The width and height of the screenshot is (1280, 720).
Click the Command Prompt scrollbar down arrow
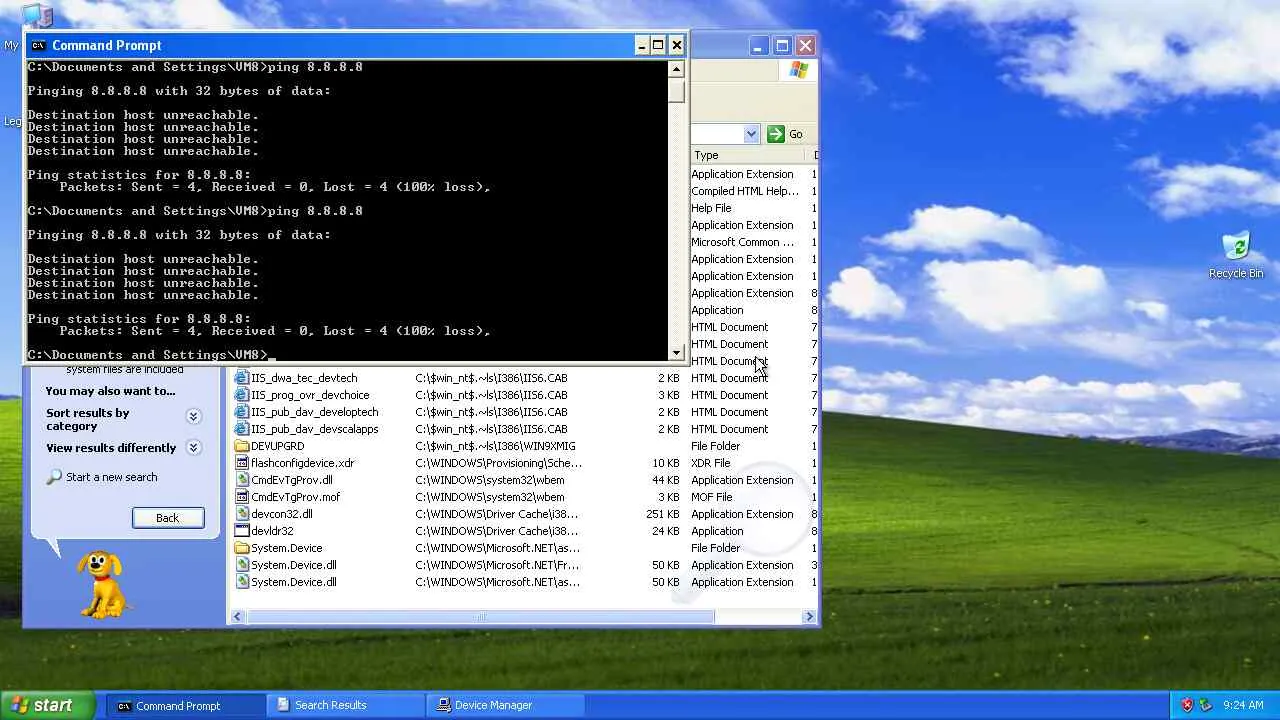click(676, 352)
